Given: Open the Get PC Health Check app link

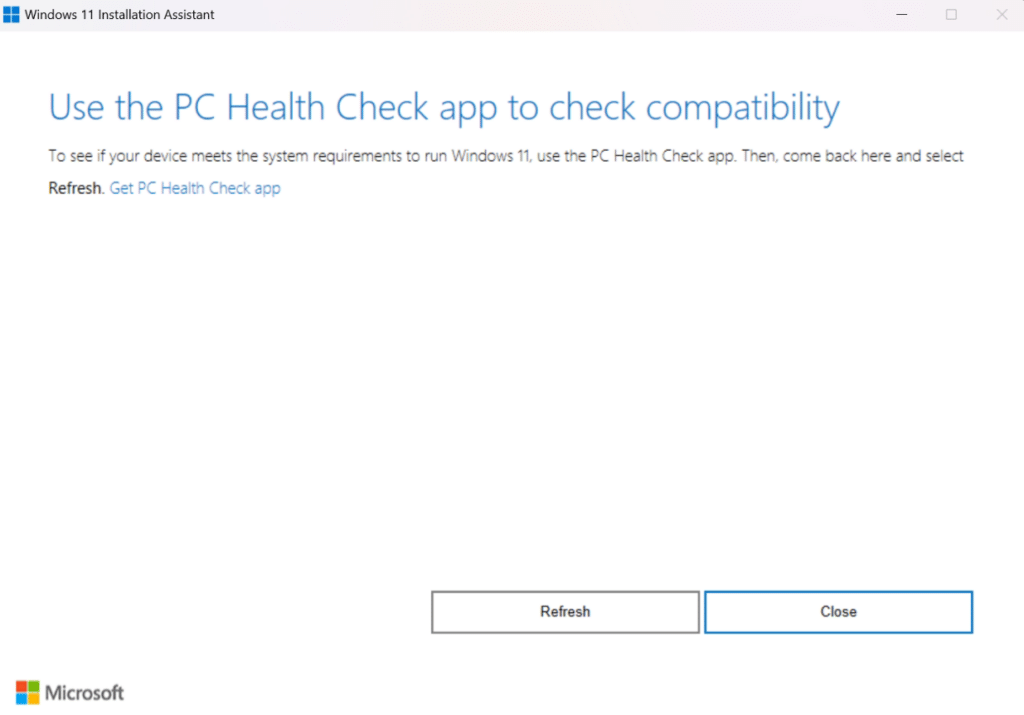Looking at the screenshot, I should point(195,188).
